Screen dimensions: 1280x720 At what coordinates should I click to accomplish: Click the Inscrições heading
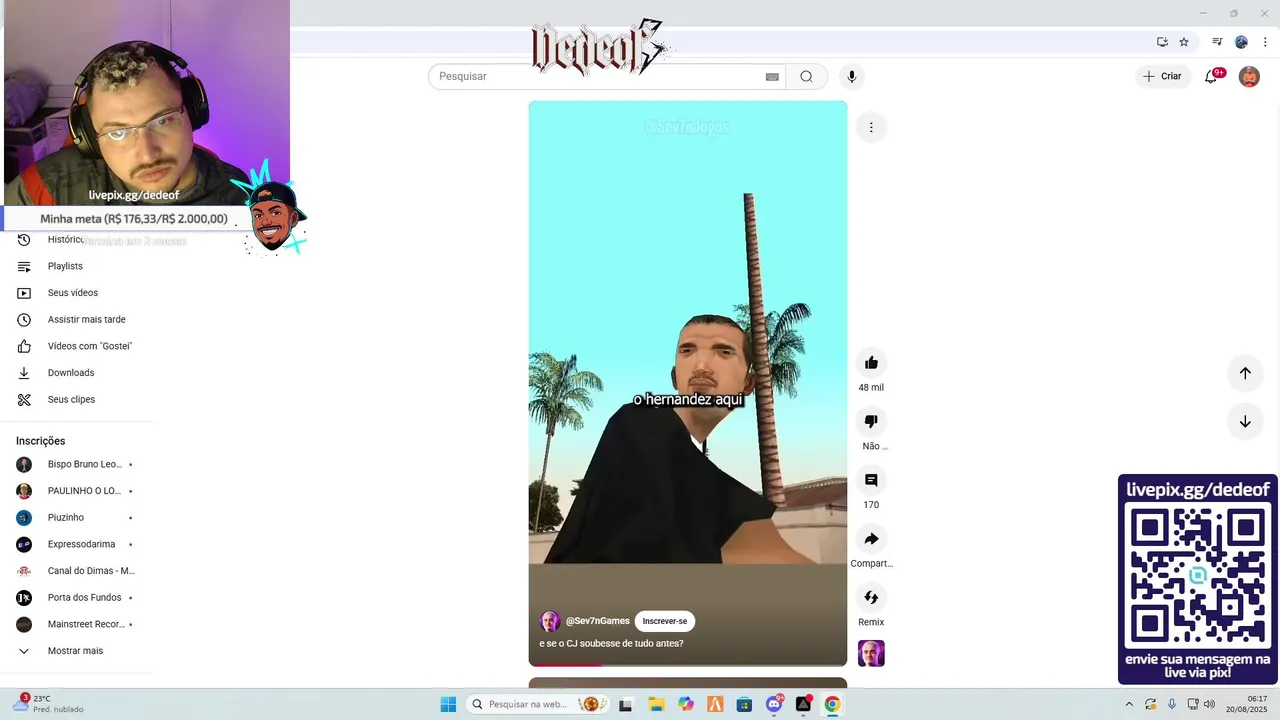(x=40, y=441)
